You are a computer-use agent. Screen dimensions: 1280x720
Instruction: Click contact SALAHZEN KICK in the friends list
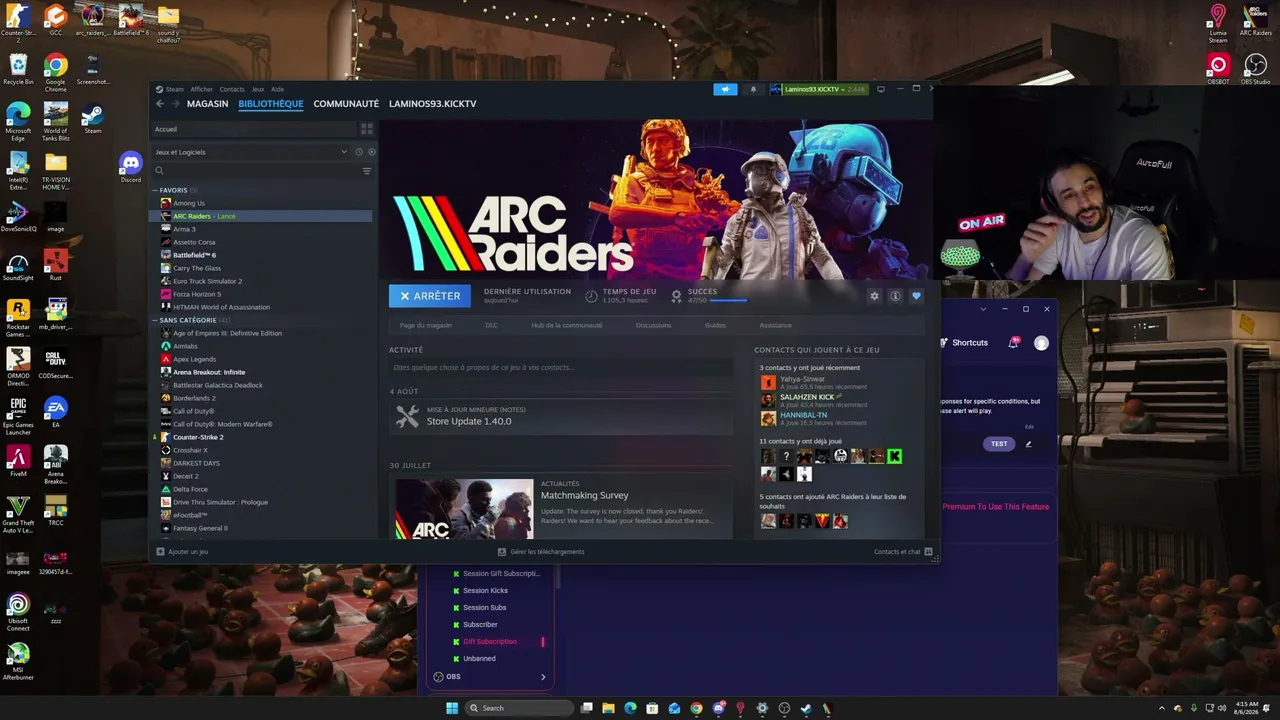pyautogui.click(x=806, y=397)
